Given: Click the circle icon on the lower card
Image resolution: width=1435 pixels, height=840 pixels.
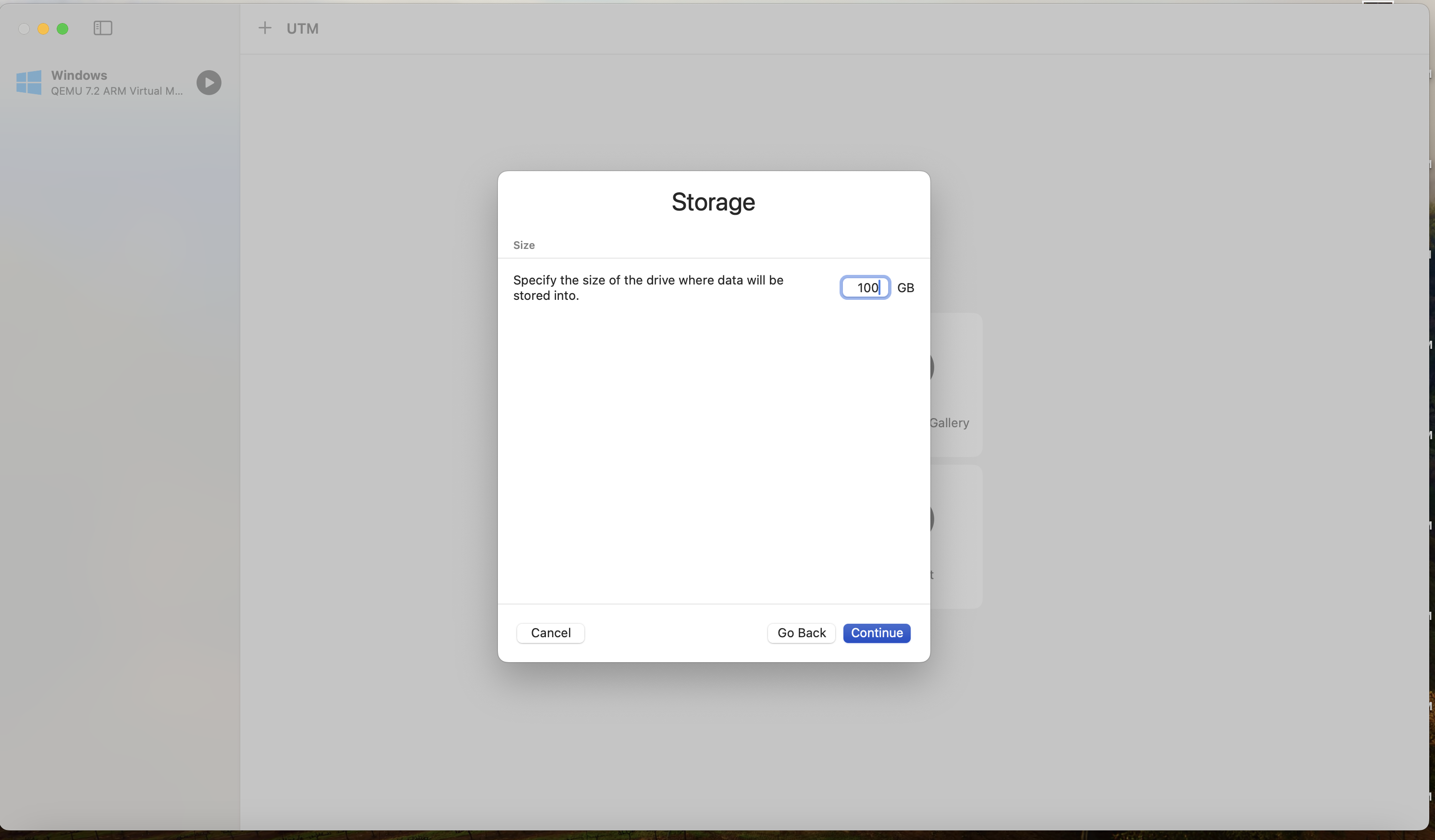Looking at the screenshot, I should [x=932, y=518].
